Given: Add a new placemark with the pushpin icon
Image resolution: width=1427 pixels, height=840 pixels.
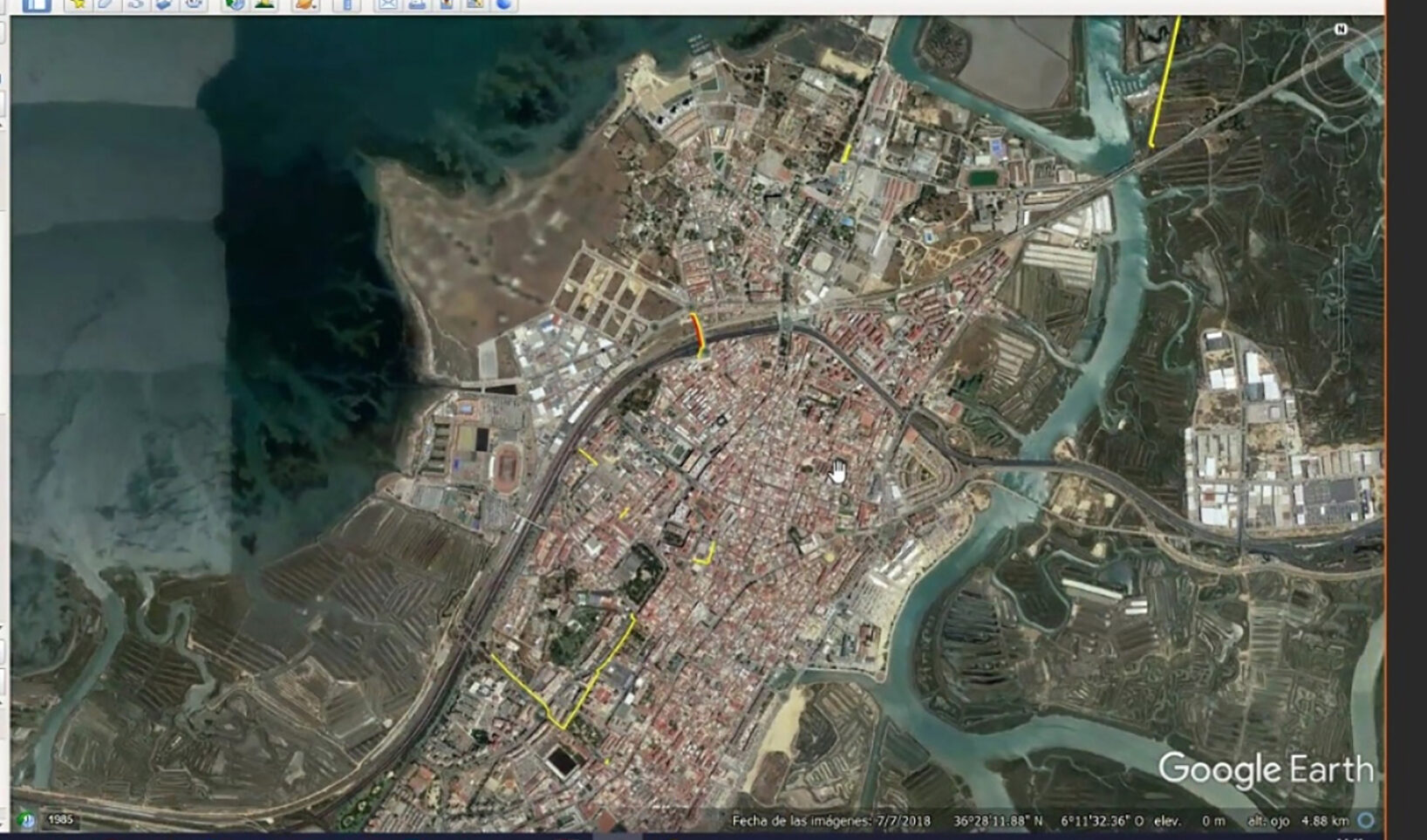Looking at the screenshot, I should point(78,4).
